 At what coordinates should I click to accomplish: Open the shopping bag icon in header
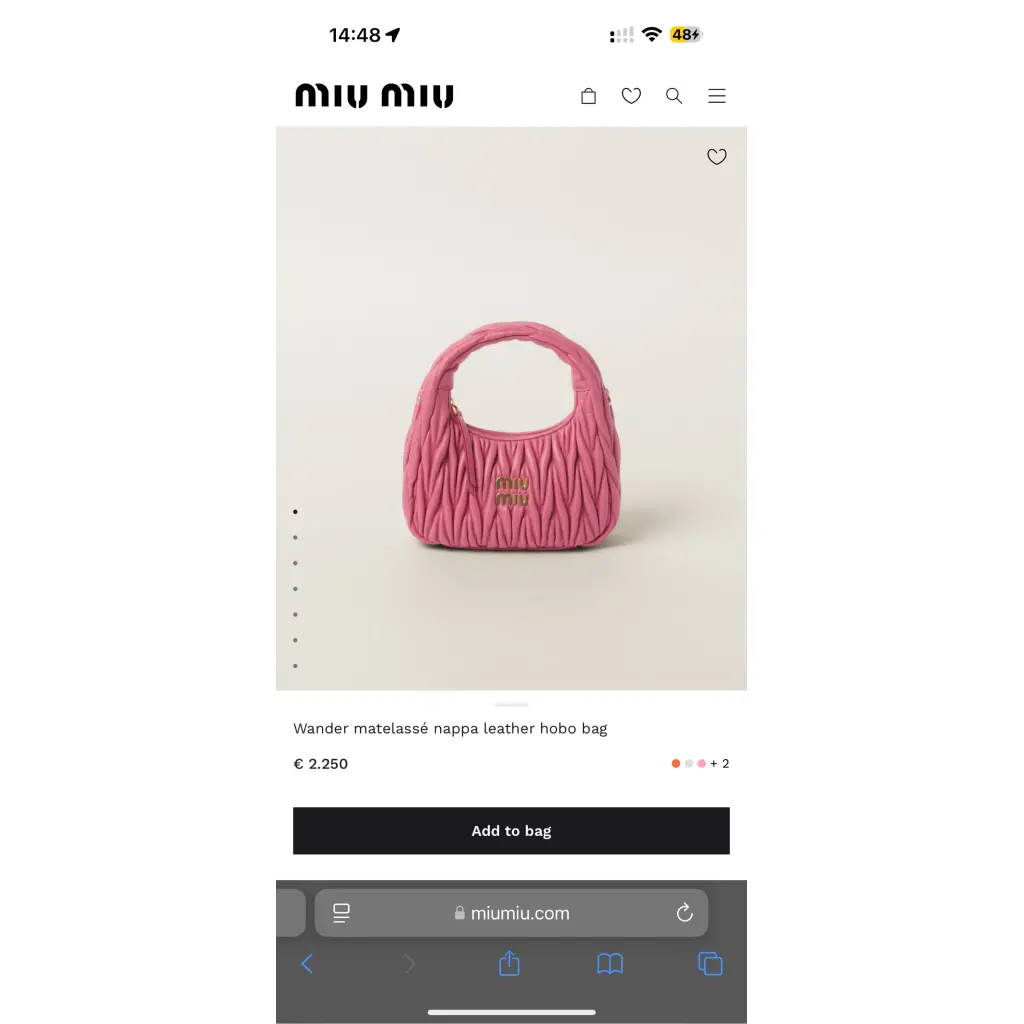pyautogui.click(x=588, y=96)
